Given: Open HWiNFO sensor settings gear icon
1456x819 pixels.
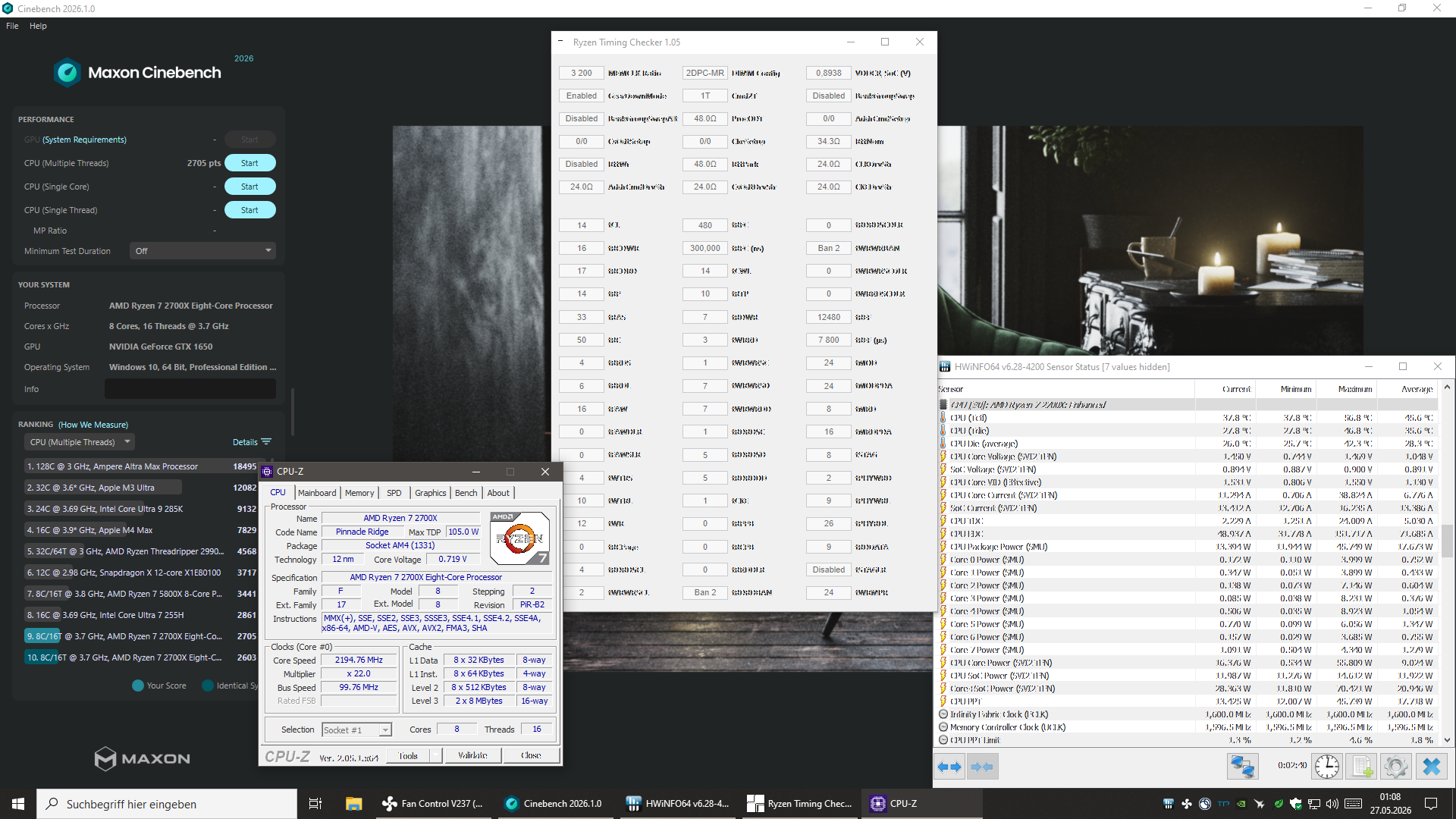Looking at the screenshot, I should click(1395, 767).
